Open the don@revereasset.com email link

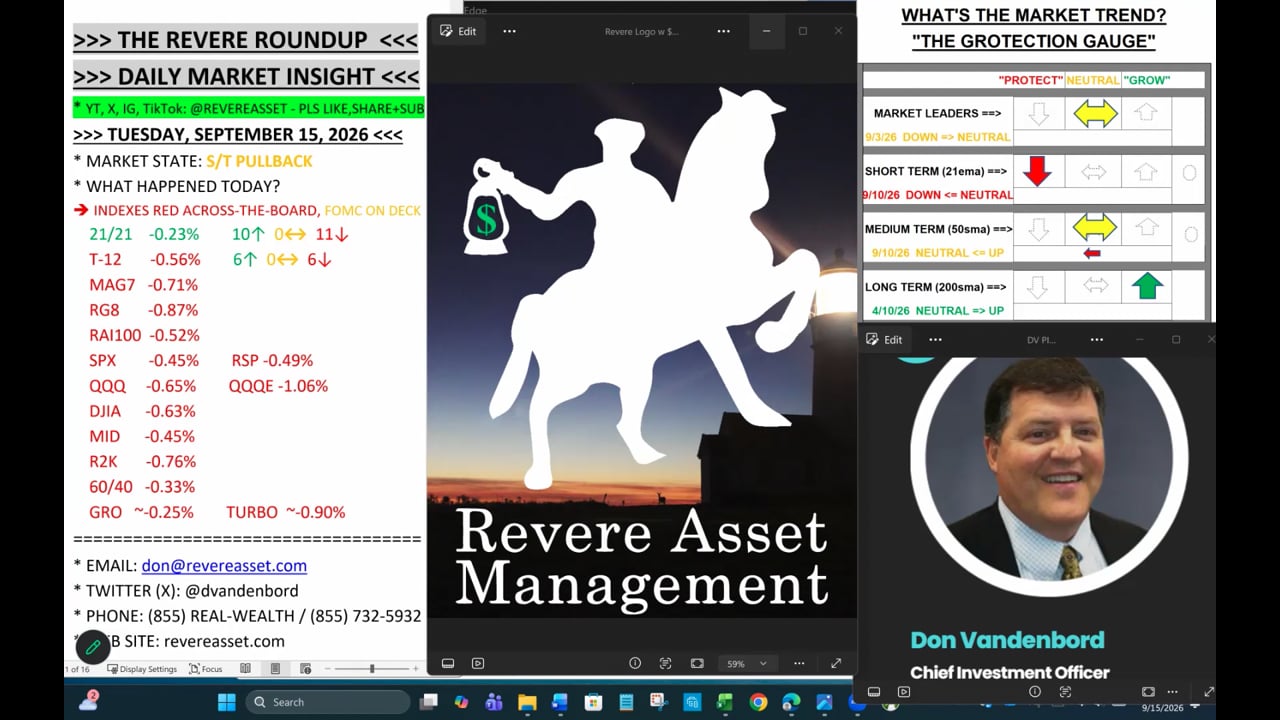[x=224, y=565]
